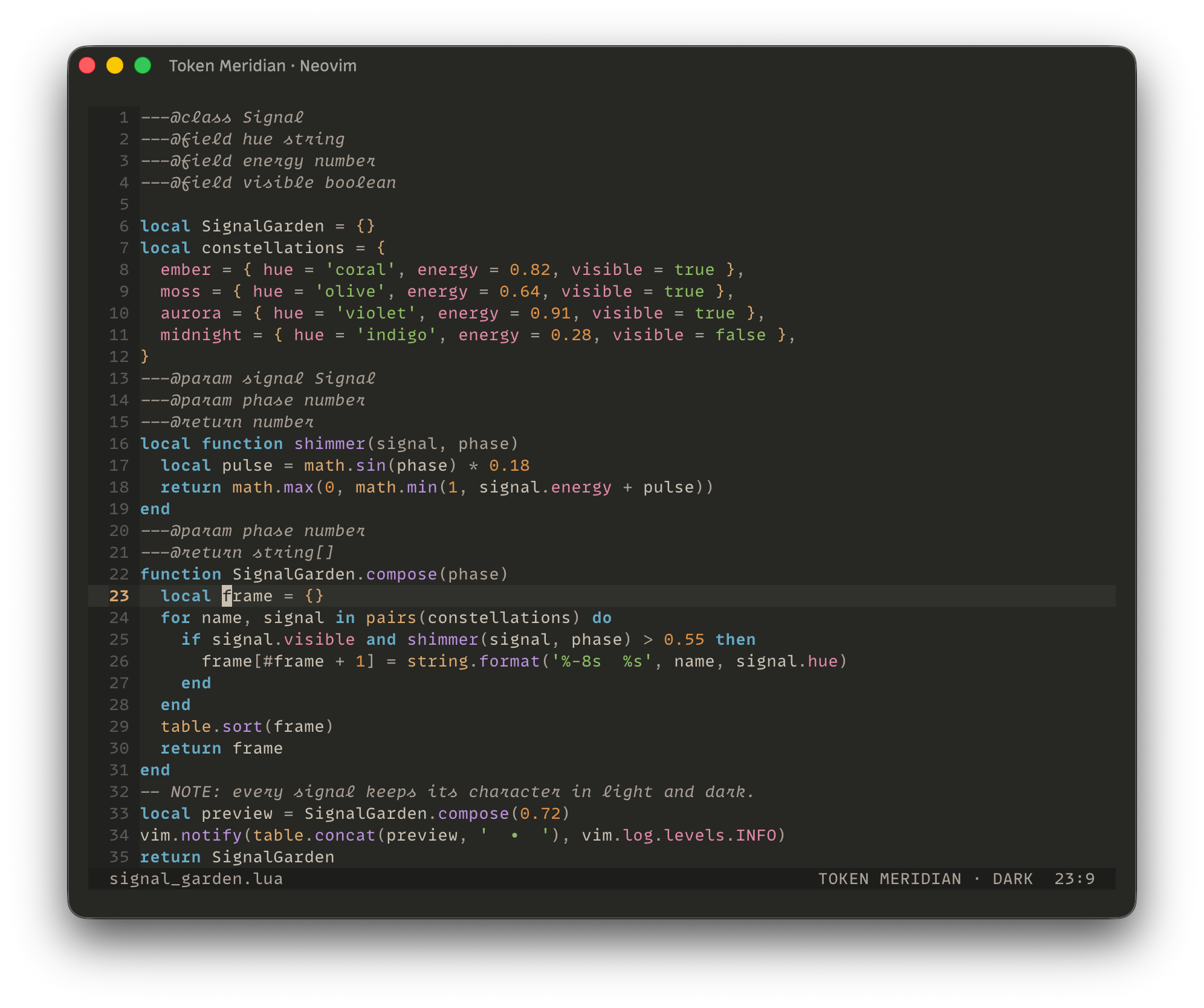Click the 'pairs' call on line 24
Viewport: 1204px width, 1008px height.
click(x=391, y=618)
